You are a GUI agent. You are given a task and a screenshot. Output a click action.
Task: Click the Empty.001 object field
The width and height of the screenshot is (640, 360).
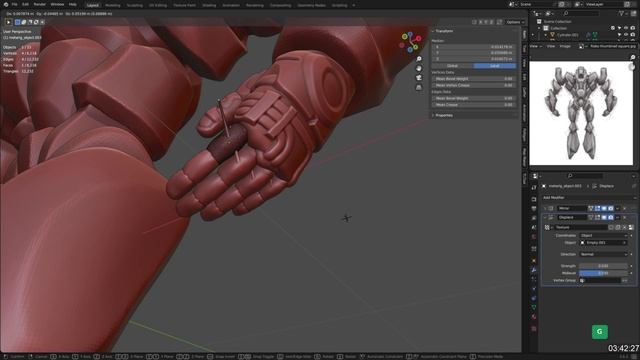[x=603, y=243]
